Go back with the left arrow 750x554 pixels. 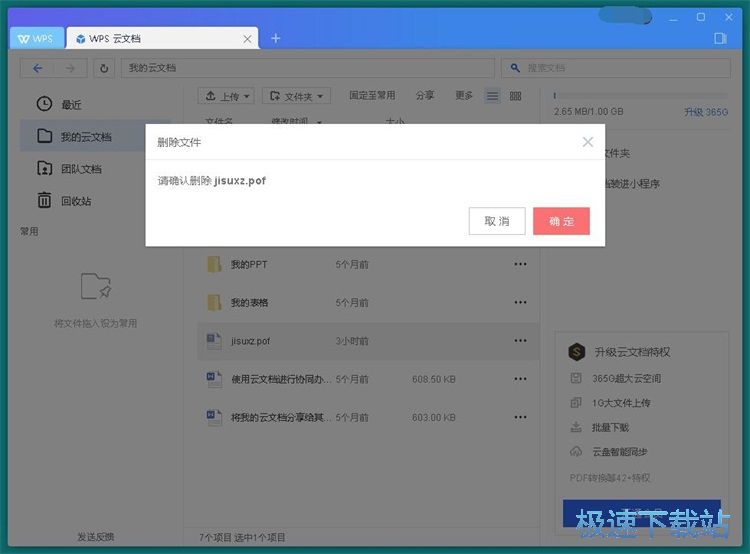37,68
